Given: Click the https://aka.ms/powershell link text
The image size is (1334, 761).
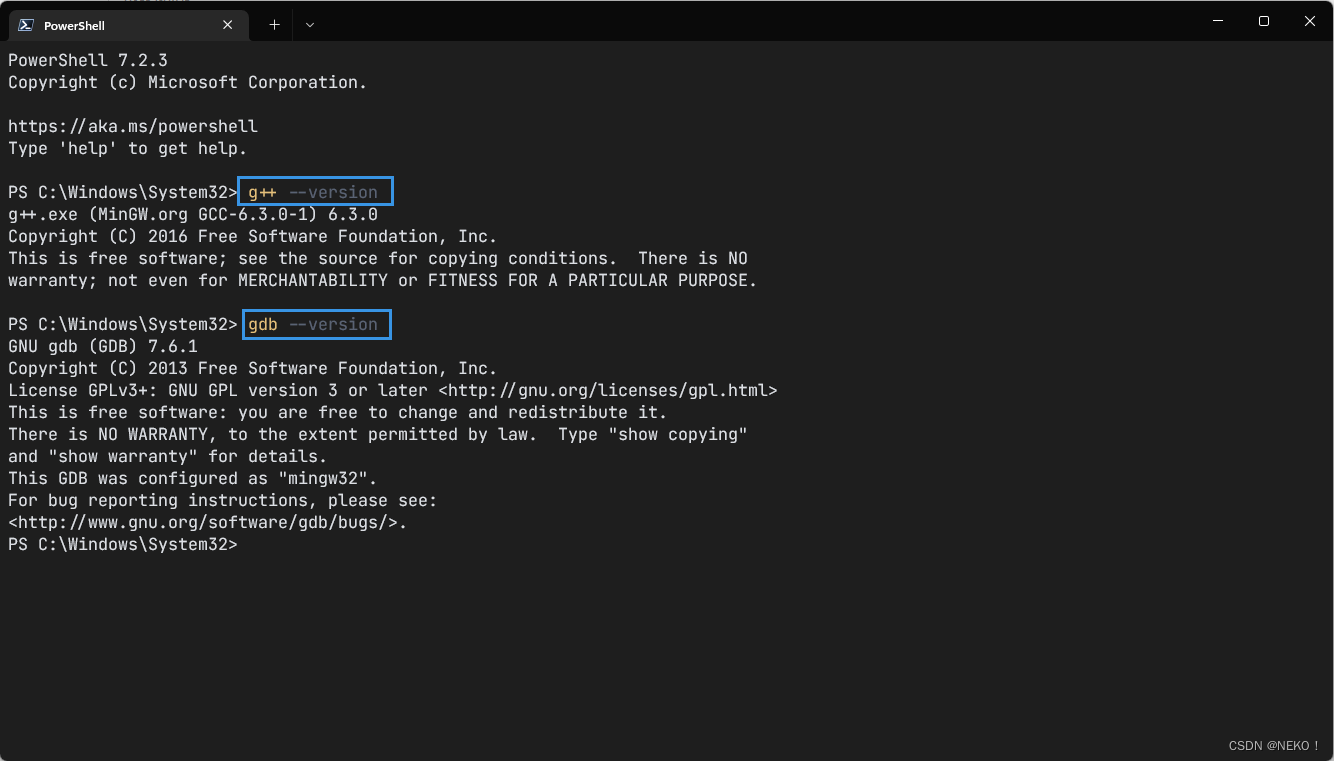Looking at the screenshot, I should 133,127.
